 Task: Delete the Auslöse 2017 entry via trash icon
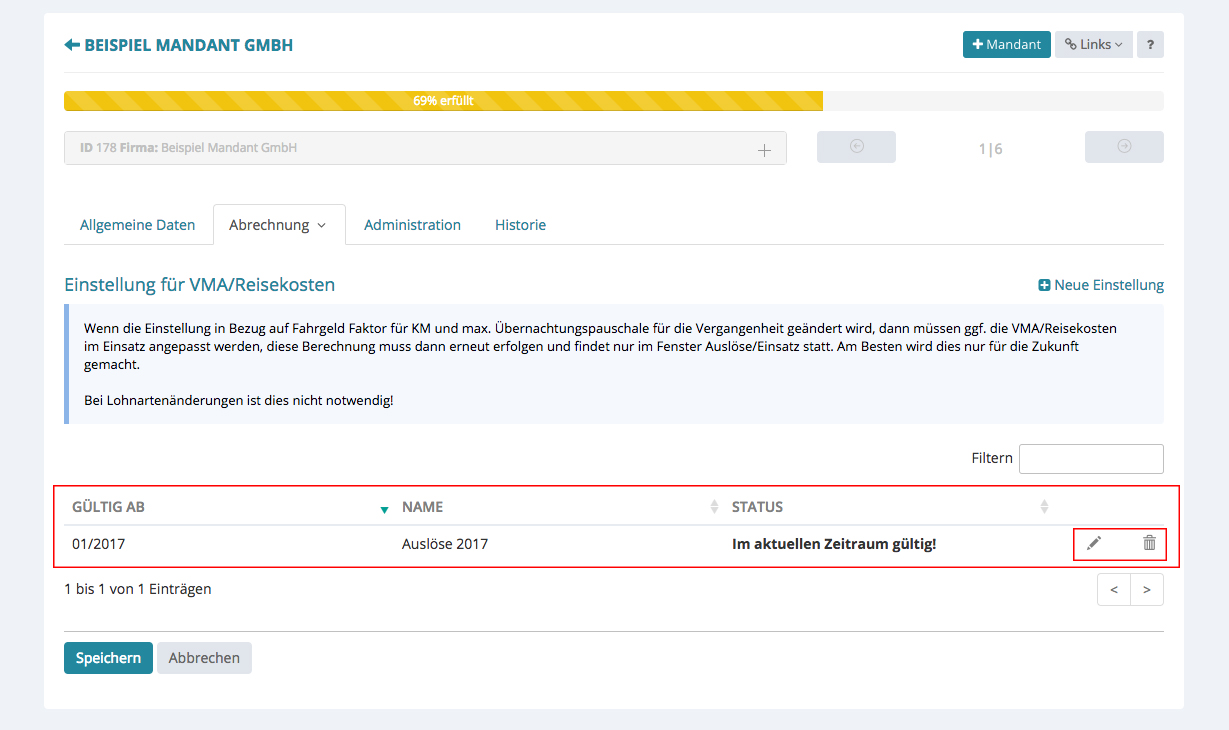tap(1149, 543)
